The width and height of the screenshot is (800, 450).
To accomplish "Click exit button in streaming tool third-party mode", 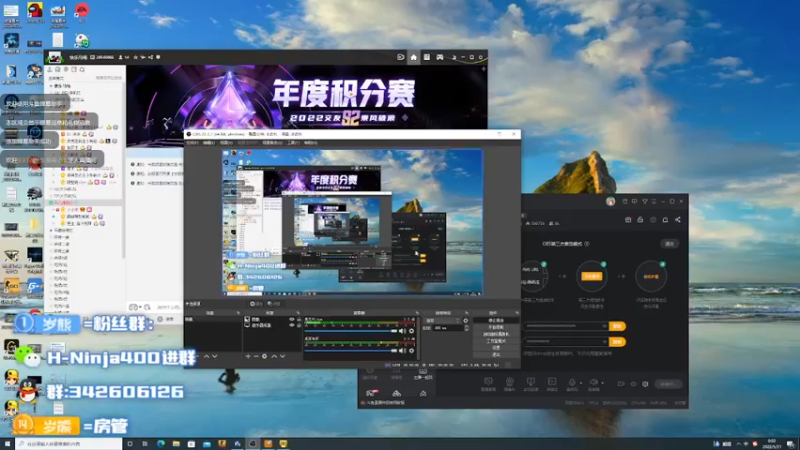I will click(x=669, y=243).
